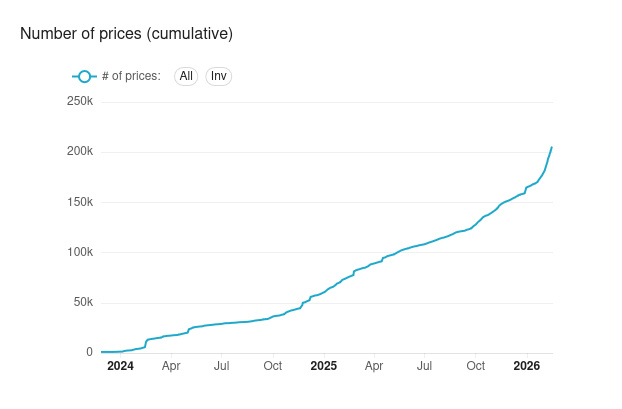Click the 250k y-axis label
Image resolution: width=622 pixels, height=409 pixels.
tap(79, 102)
